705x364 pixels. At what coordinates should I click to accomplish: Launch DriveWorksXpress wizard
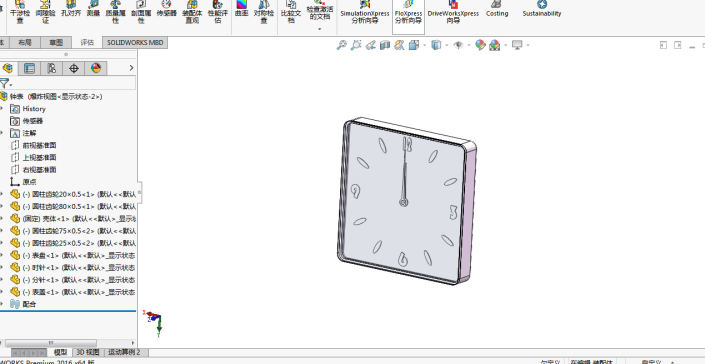tap(453, 12)
